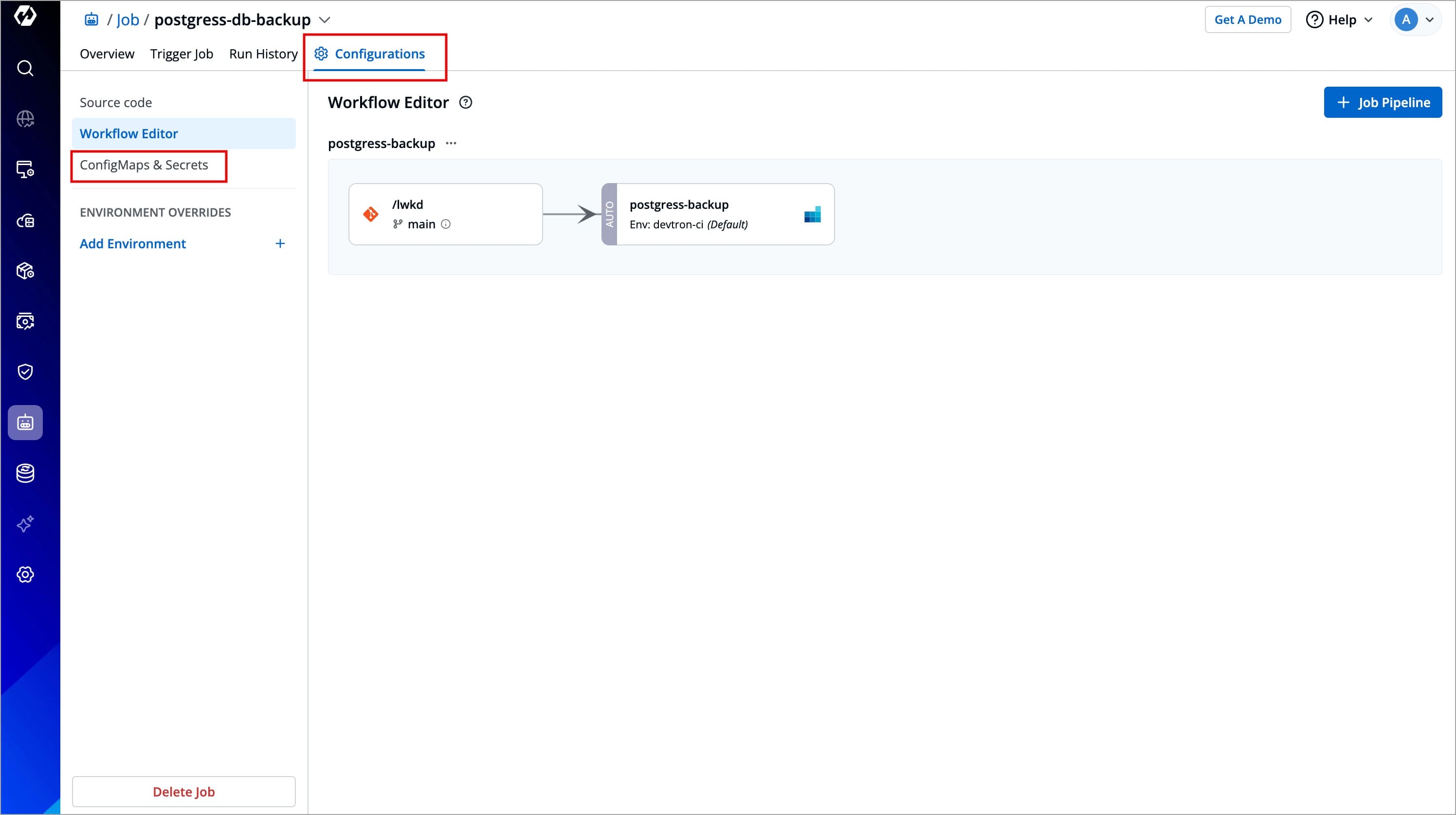The image size is (1456, 815).
Task: Click the Delete Job button
Action: point(183,791)
